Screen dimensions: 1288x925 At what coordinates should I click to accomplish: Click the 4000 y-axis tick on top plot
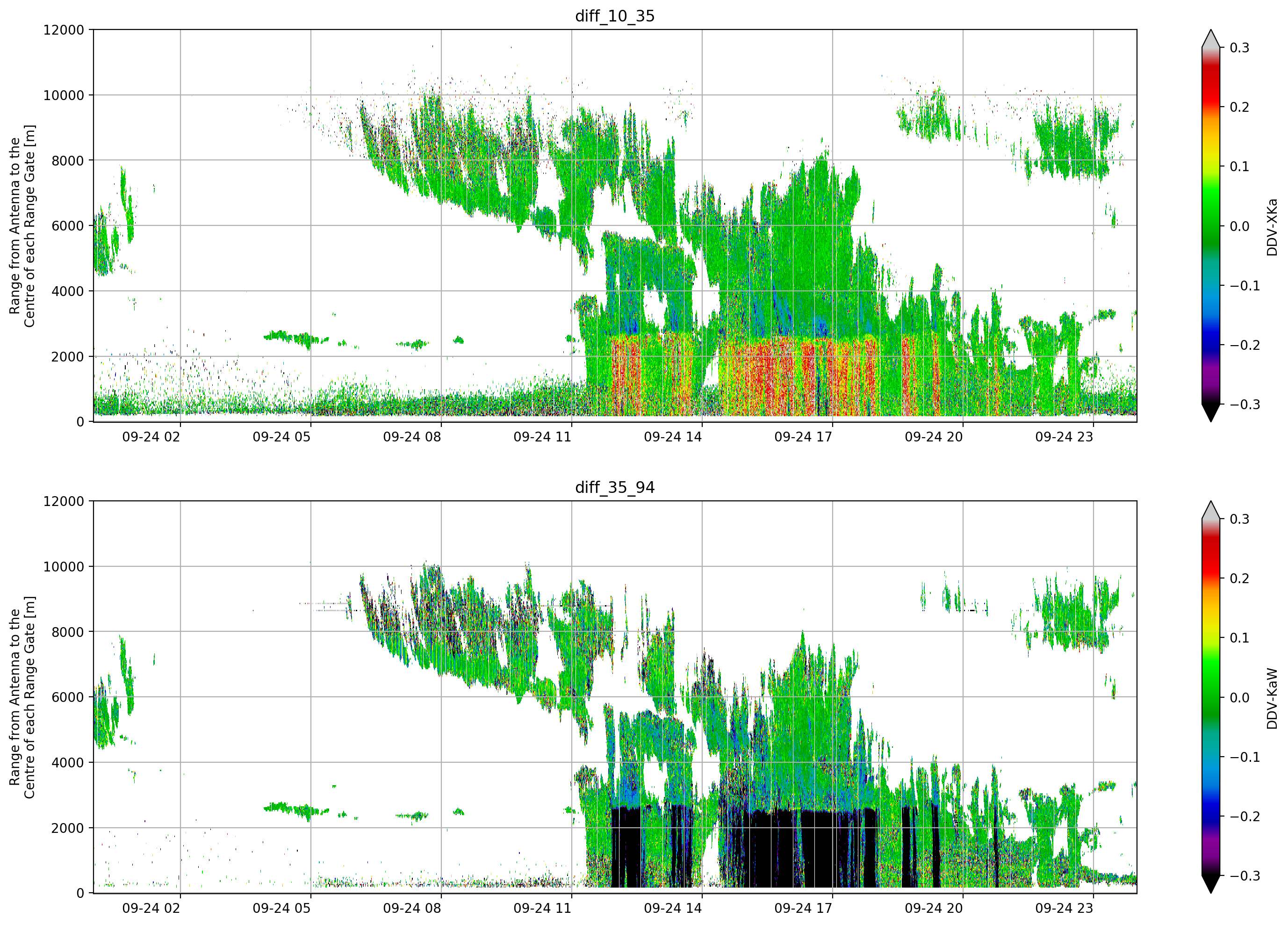[68, 291]
